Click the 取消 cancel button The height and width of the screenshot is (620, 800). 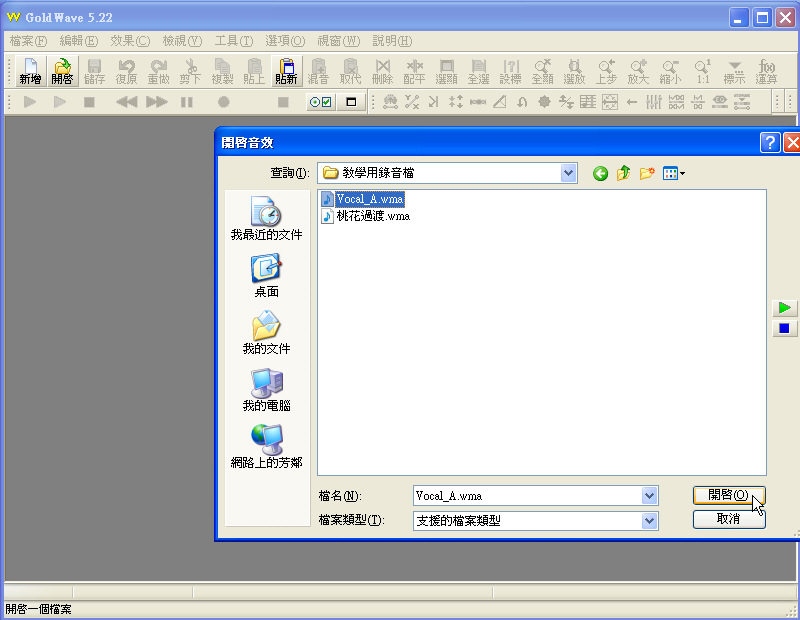click(729, 519)
